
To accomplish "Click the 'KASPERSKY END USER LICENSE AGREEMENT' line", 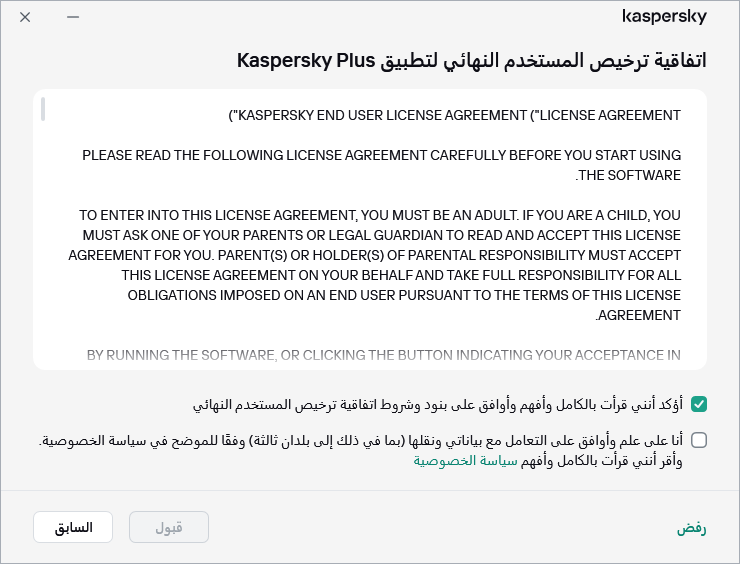I will tap(455, 116).
